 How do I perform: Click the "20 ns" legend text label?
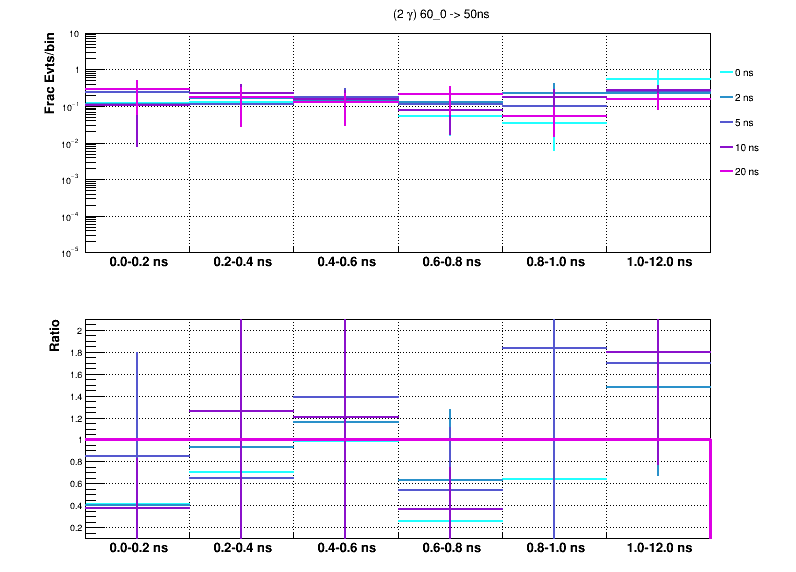(749, 171)
